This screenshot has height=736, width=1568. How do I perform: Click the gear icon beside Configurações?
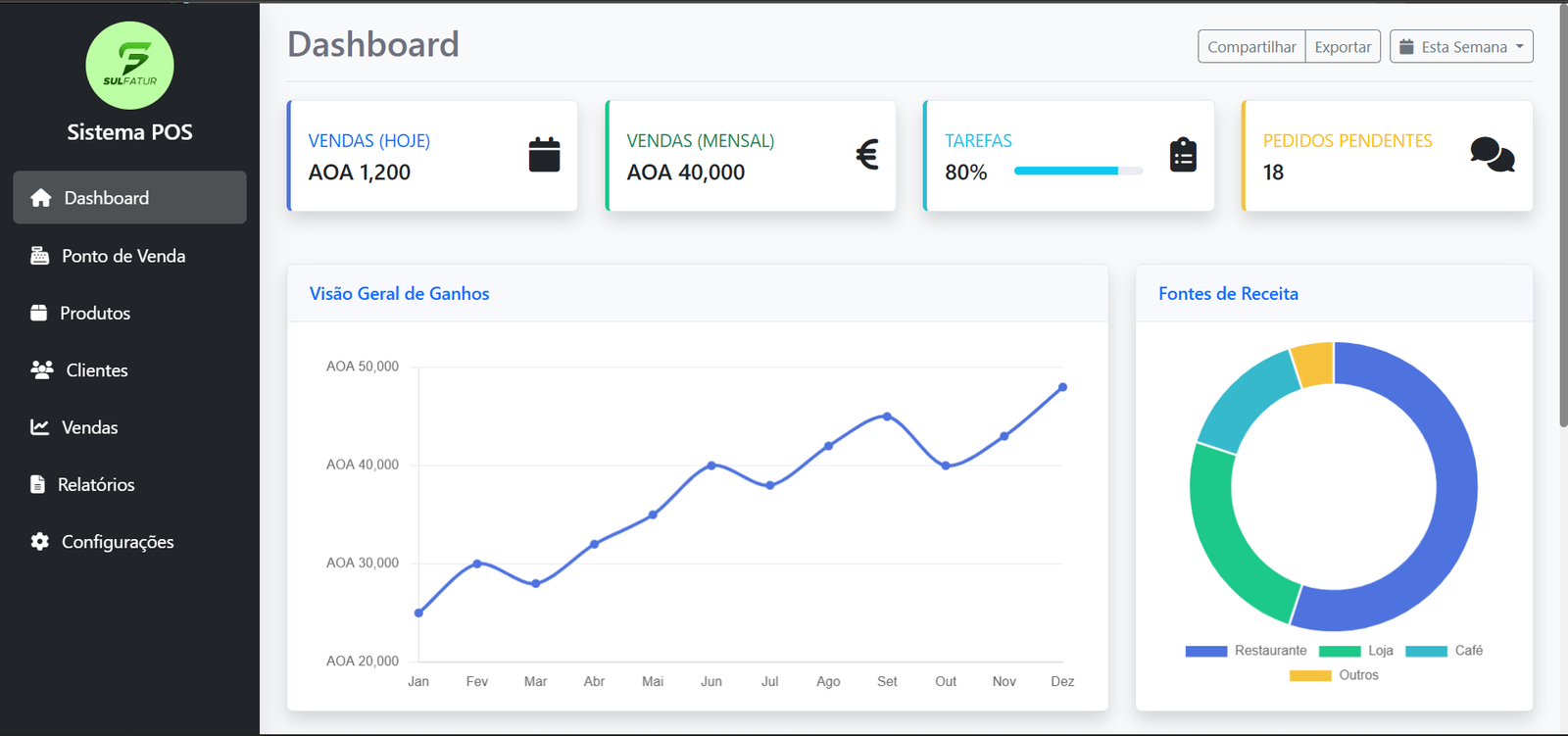(40, 541)
